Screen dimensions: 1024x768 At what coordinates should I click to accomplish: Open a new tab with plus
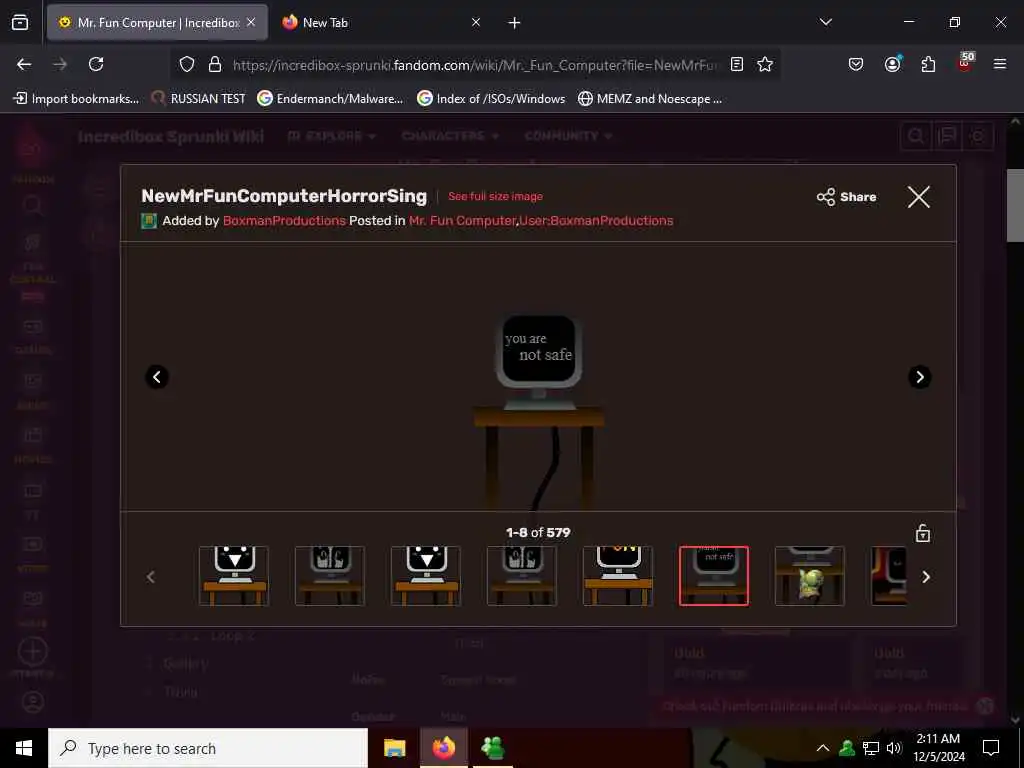point(514,23)
